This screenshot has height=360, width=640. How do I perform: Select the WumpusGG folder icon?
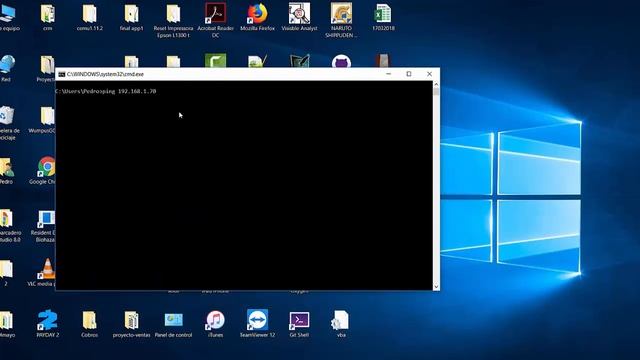click(x=47, y=116)
